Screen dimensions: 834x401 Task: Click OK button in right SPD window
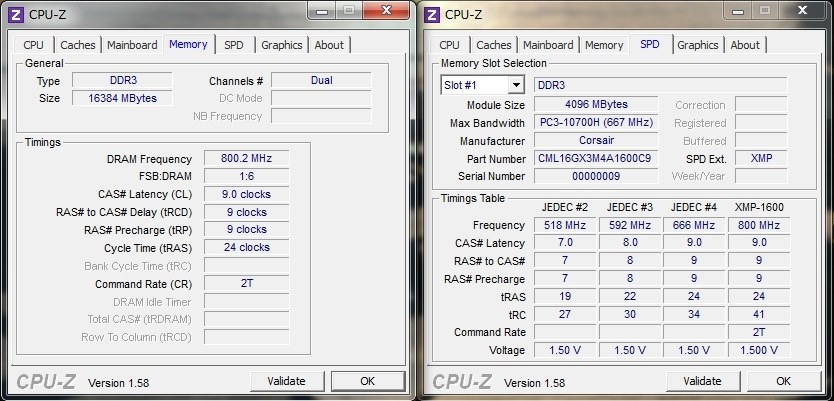[783, 381]
